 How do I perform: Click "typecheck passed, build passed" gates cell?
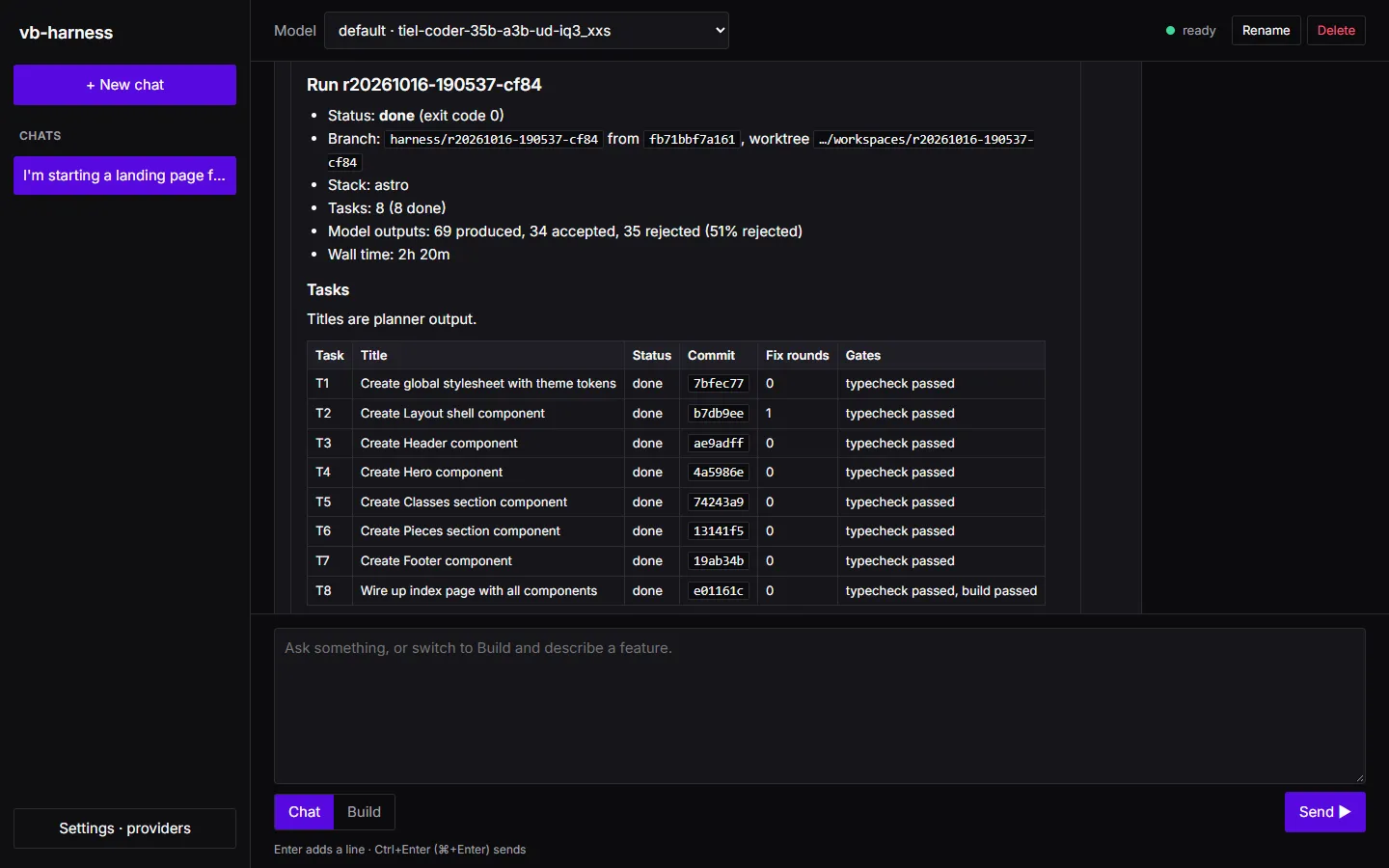coord(941,591)
